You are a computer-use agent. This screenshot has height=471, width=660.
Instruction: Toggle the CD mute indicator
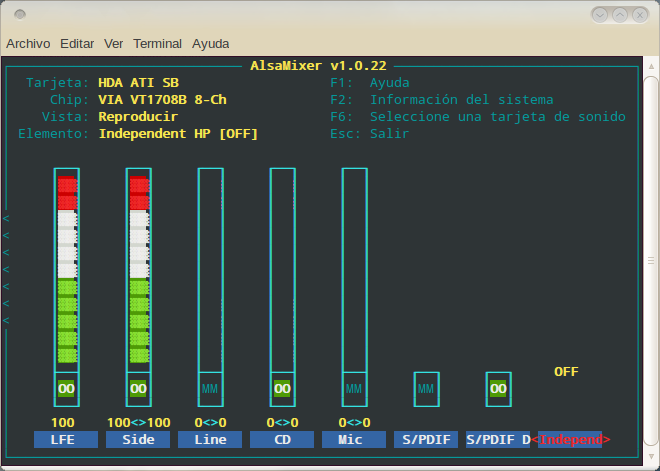point(282,389)
